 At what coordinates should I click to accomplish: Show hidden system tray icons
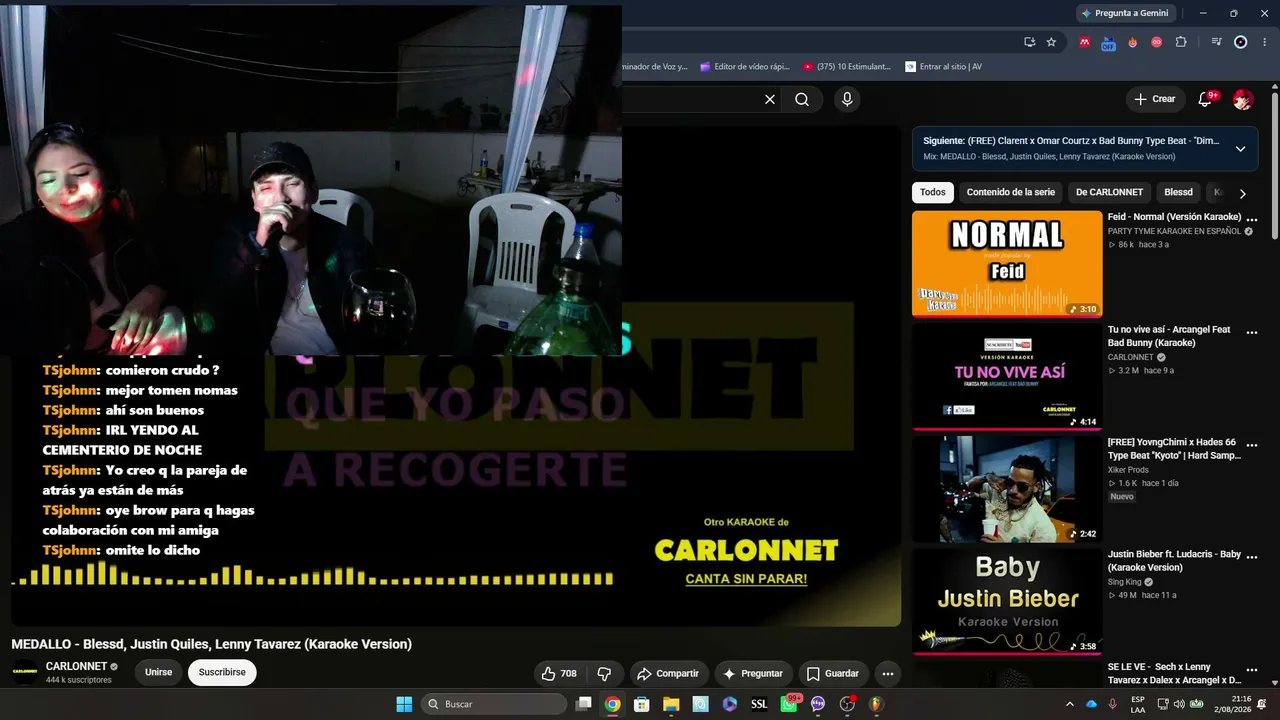tap(1070, 704)
